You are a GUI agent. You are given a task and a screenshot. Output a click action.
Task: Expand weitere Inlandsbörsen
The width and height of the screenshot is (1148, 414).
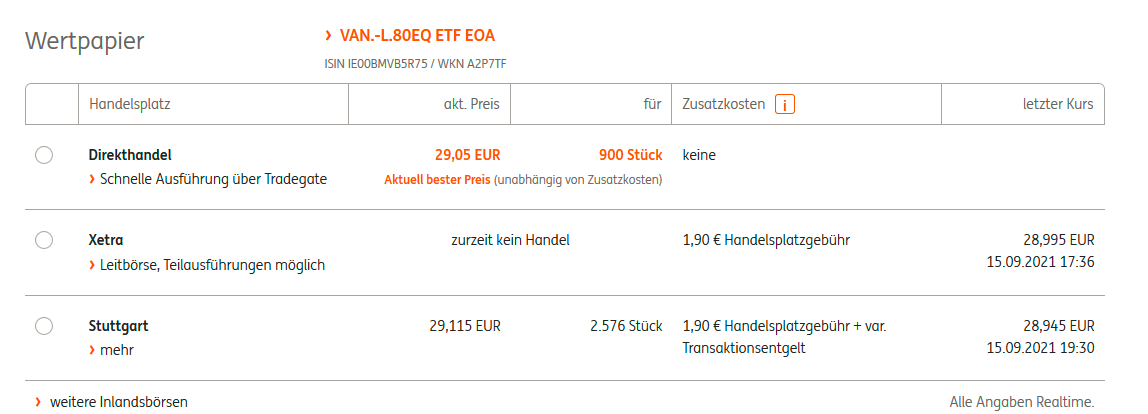click(x=118, y=402)
